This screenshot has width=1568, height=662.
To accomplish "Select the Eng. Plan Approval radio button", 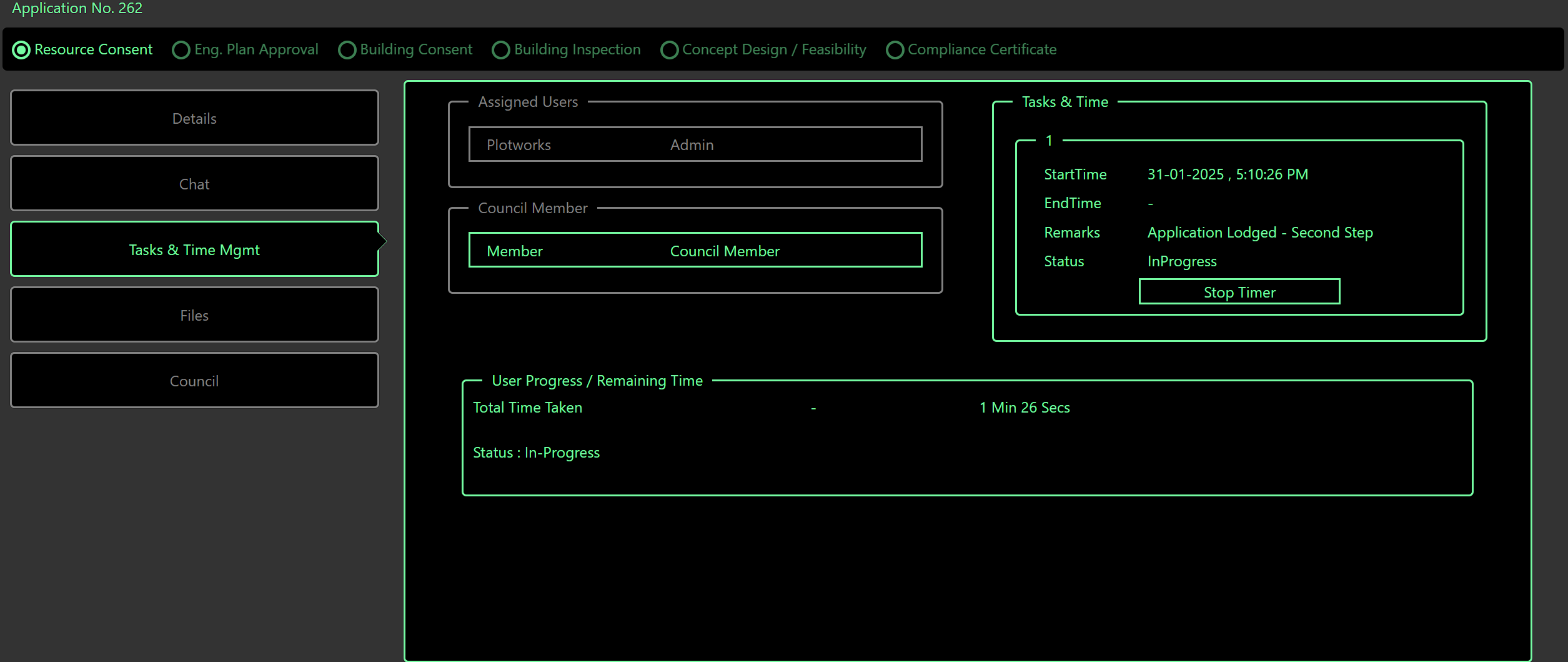I will point(181,49).
